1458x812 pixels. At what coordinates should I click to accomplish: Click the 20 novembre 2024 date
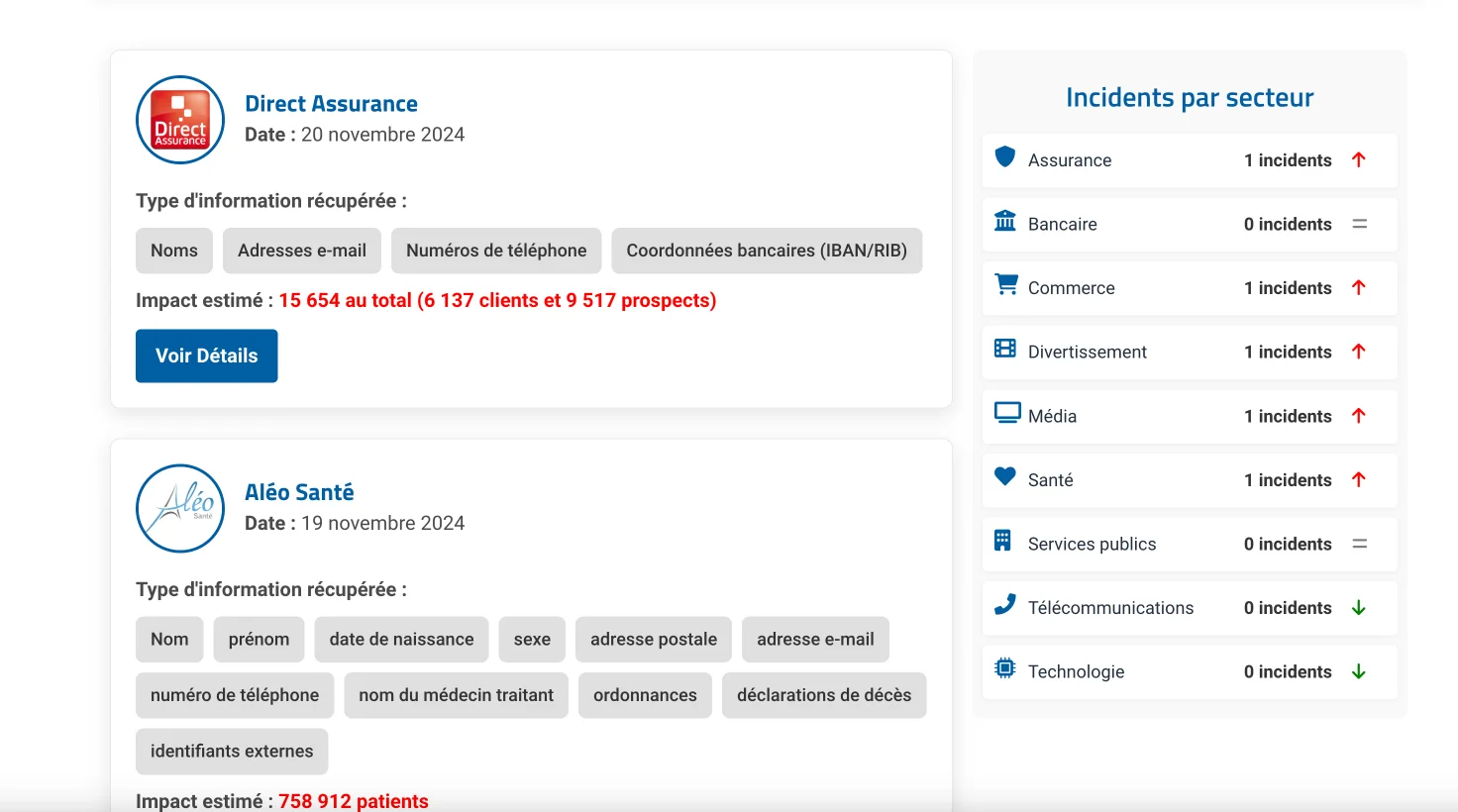point(382,135)
